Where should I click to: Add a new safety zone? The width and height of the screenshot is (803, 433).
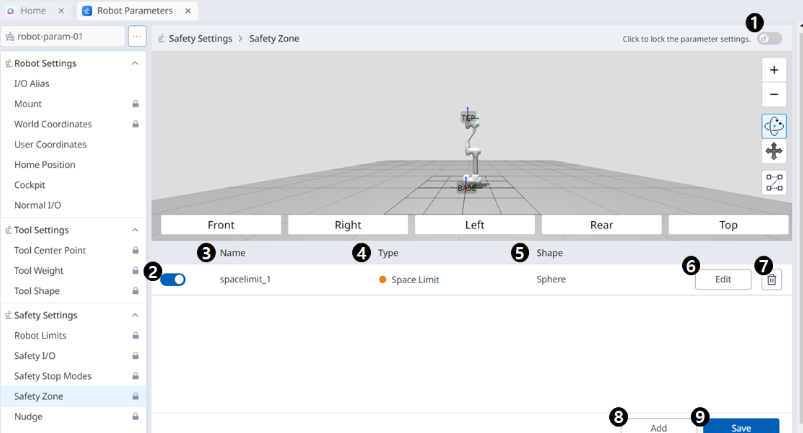coord(658,427)
